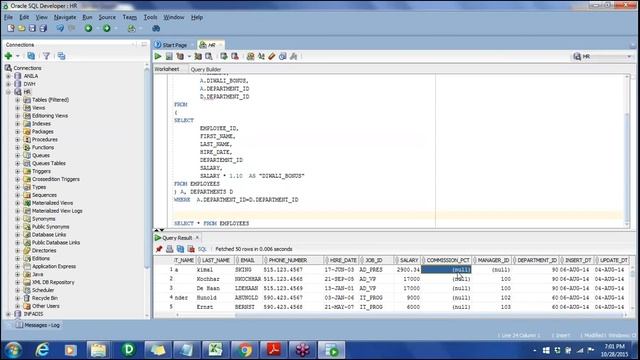Click the To Upper/Lower case icon
Image resolution: width=640 pixels, height=360 pixels.
tap(261, 56)
